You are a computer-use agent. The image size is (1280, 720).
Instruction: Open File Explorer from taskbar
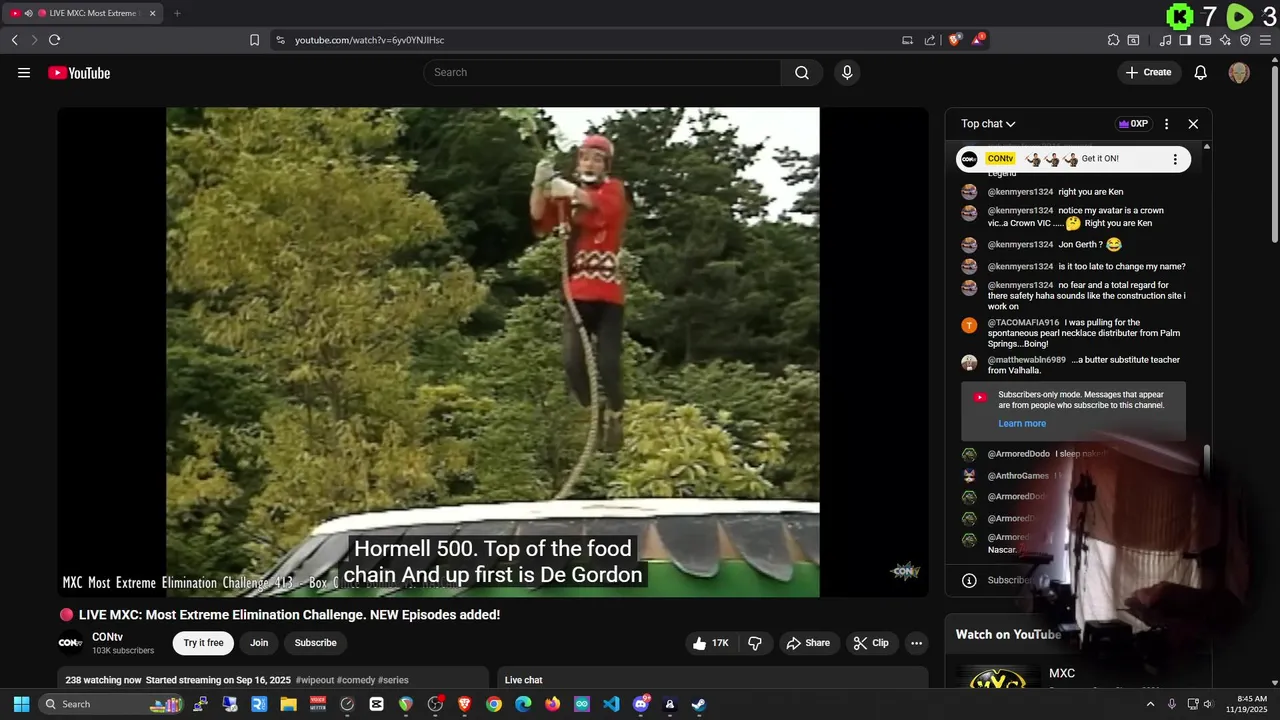(x=288, y=704)
